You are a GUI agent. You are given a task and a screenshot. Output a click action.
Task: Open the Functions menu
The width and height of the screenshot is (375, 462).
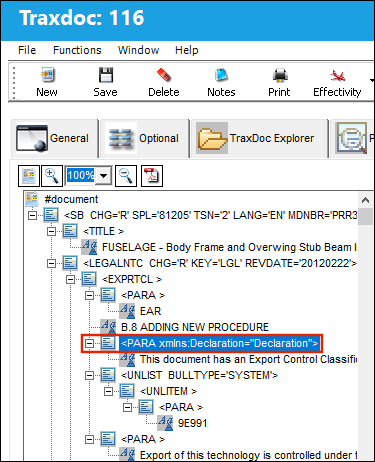click(77, 50)
